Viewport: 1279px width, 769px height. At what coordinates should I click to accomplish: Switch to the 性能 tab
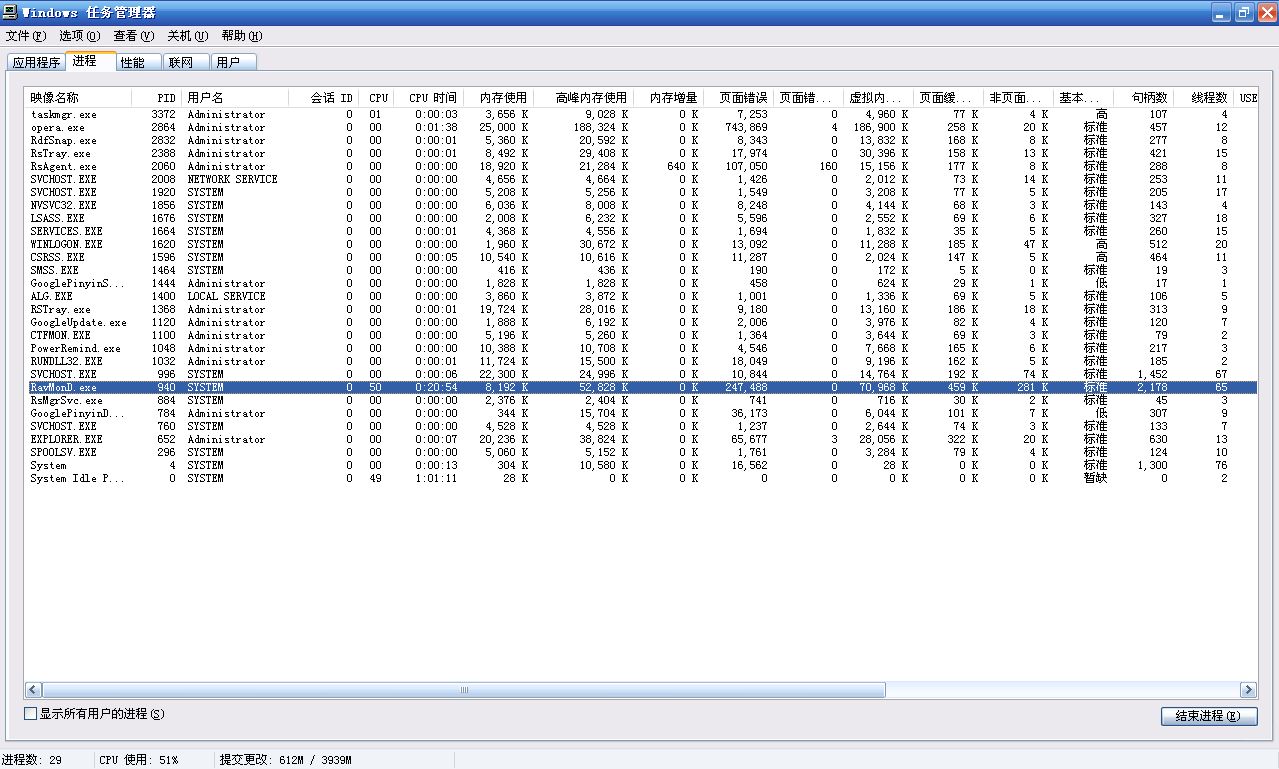tap(133, 62)
